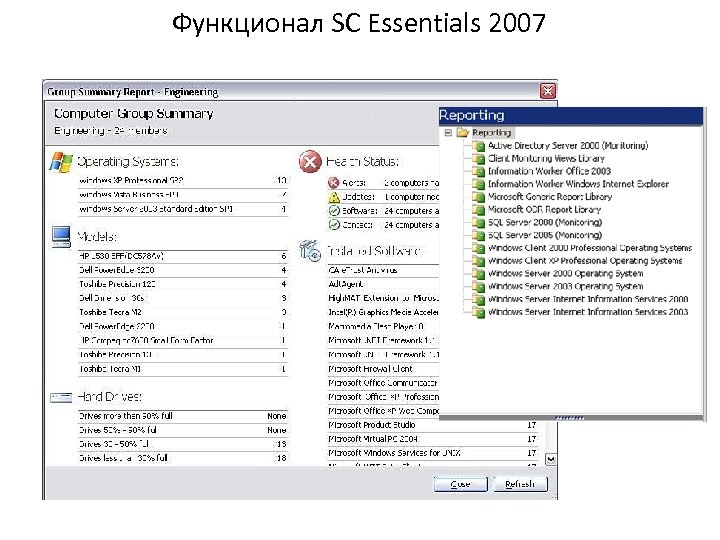Open Windows Client 2000 Professional Operating Systems
720x540 pixels.
click(590, 248)
